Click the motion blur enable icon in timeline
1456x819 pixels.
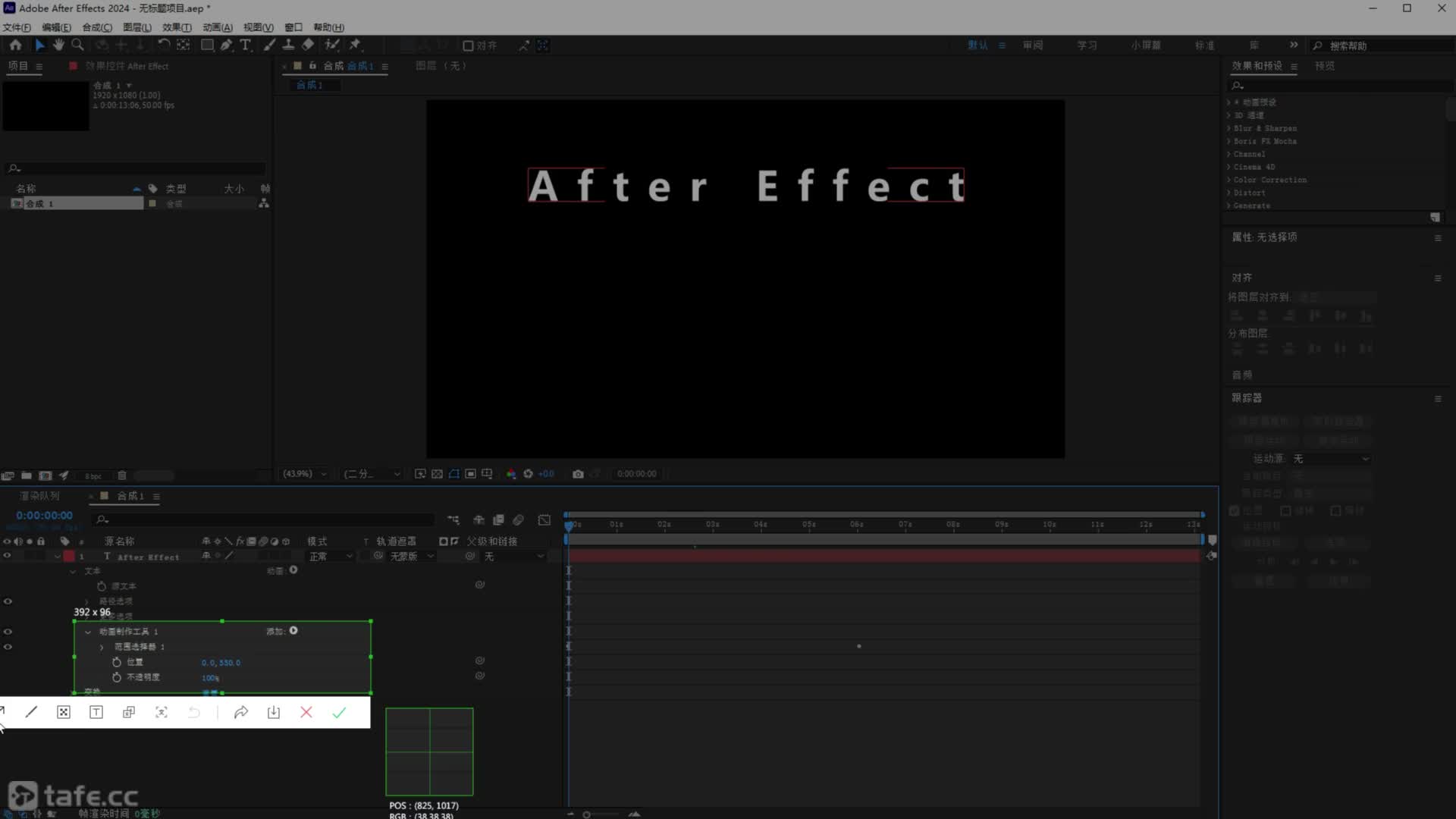[x=519, y=519]
